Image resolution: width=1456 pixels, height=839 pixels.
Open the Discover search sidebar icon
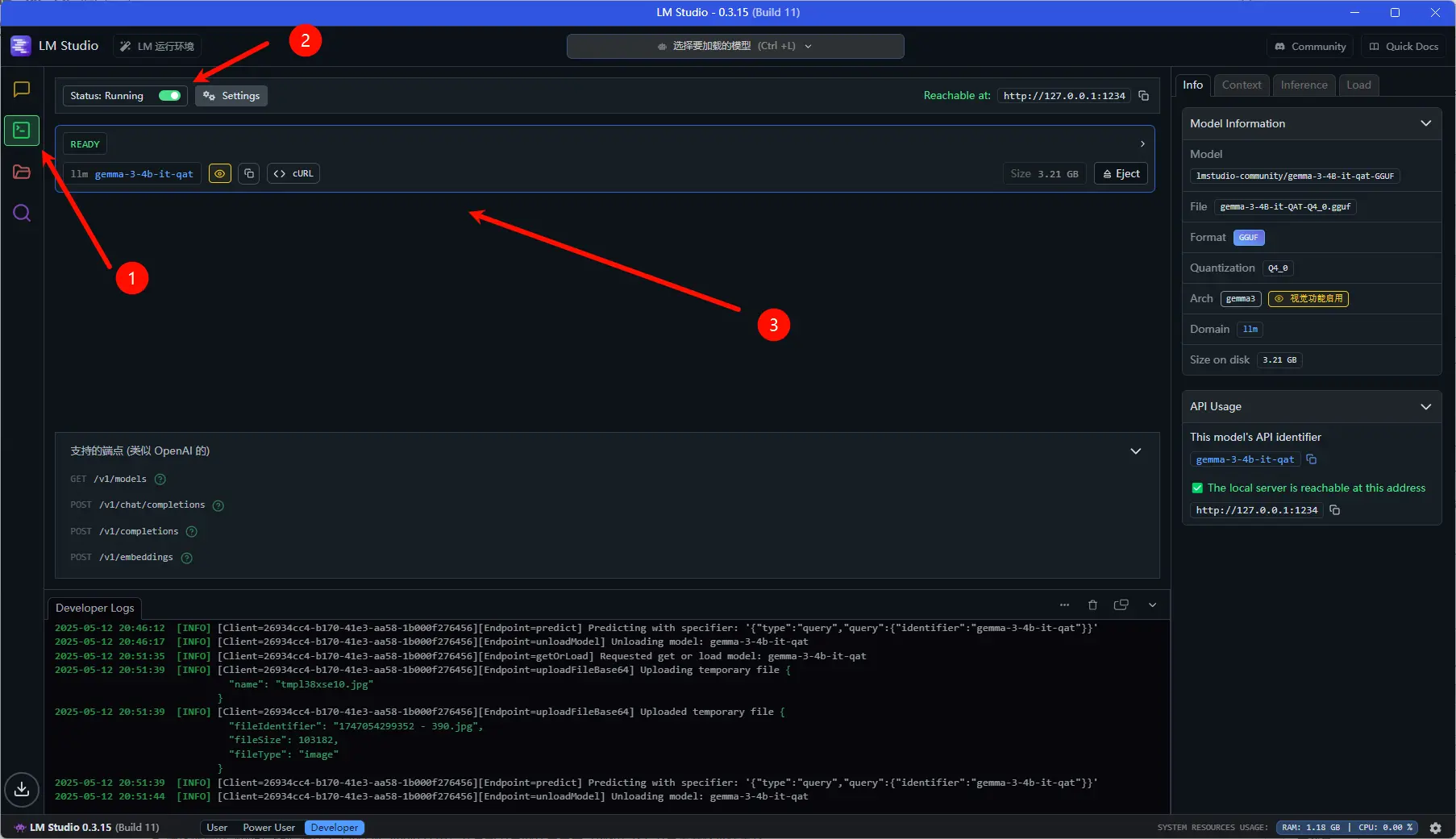[x=22, y=213]
